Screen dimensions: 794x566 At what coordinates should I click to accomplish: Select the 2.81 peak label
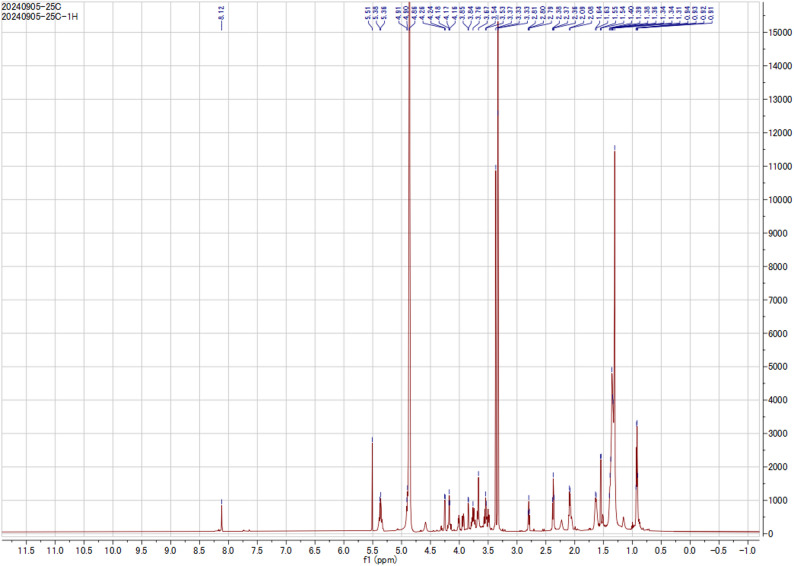535,13
